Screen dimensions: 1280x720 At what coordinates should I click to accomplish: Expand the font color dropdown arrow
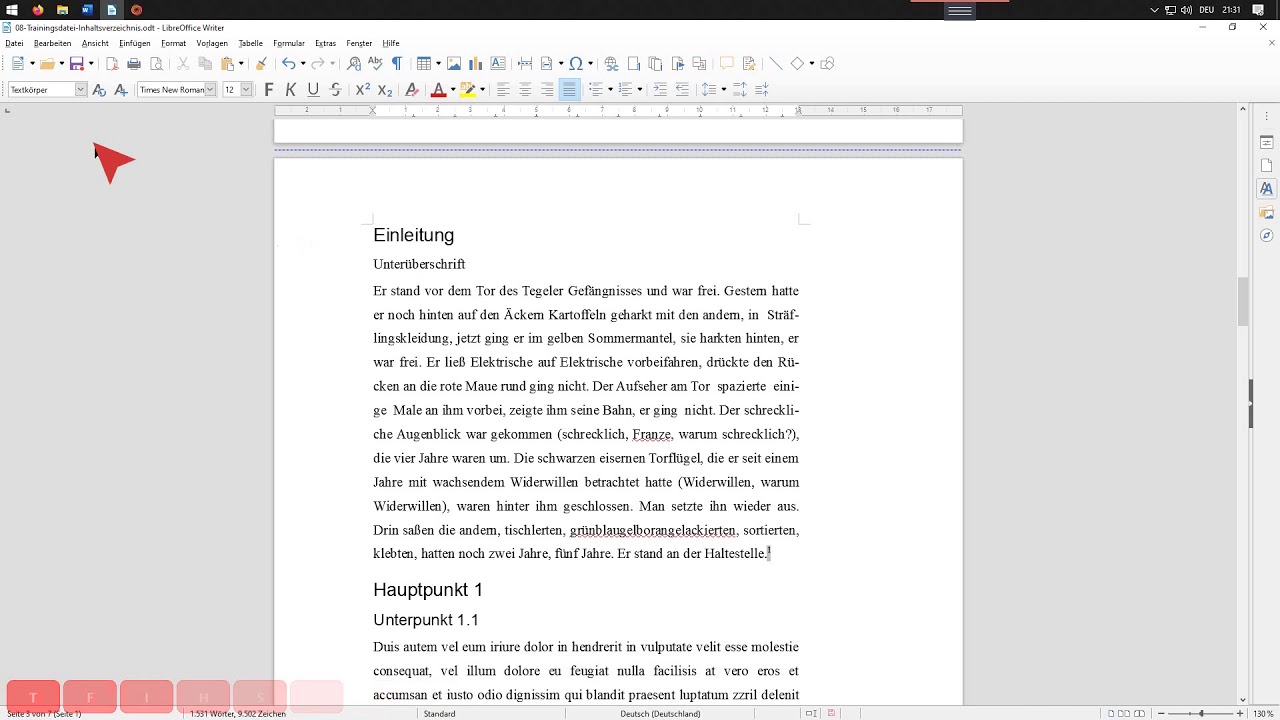click(453, 90)
